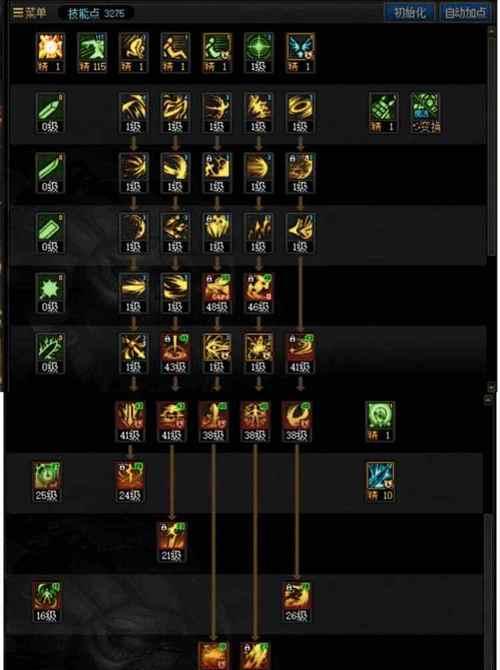Select the green skill labeled 精 115
500x670 pixels.
tap(92, 53)
